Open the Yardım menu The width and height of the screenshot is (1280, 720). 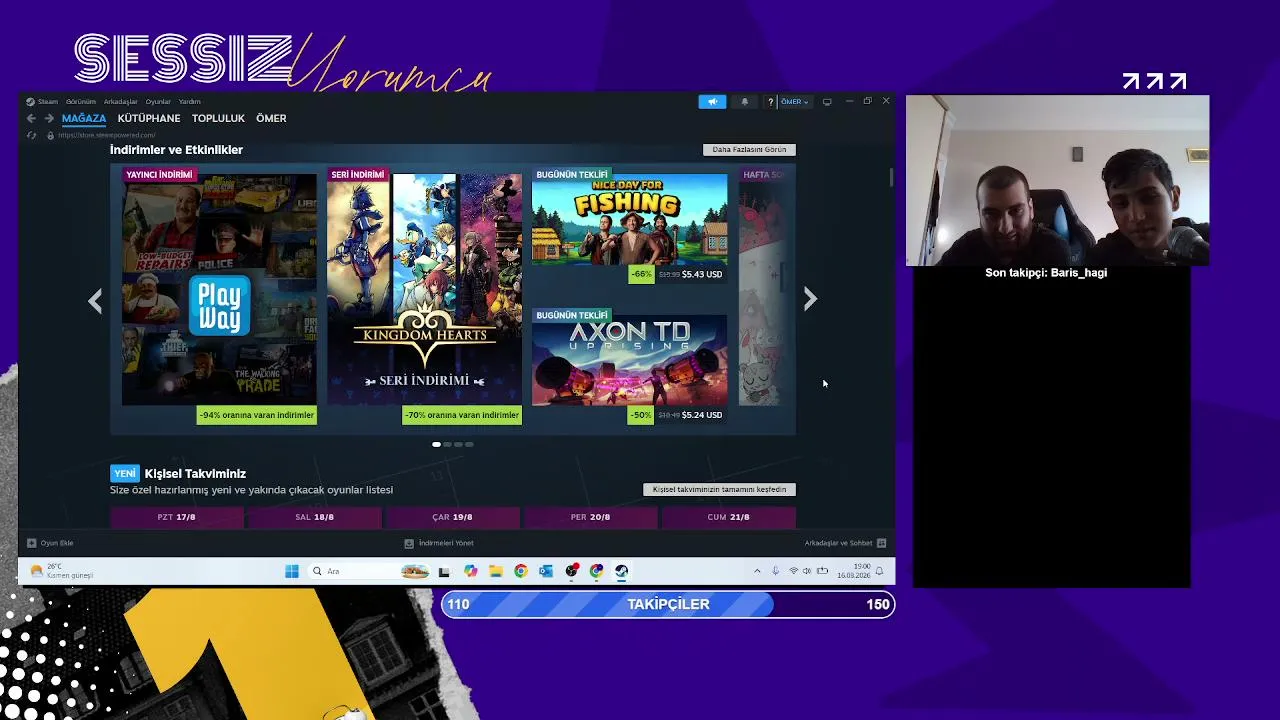pos(190,101)
